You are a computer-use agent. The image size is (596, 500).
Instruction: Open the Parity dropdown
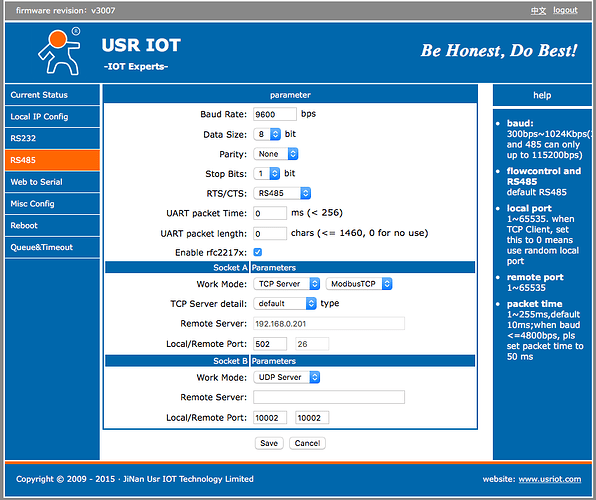click(276, 154)
